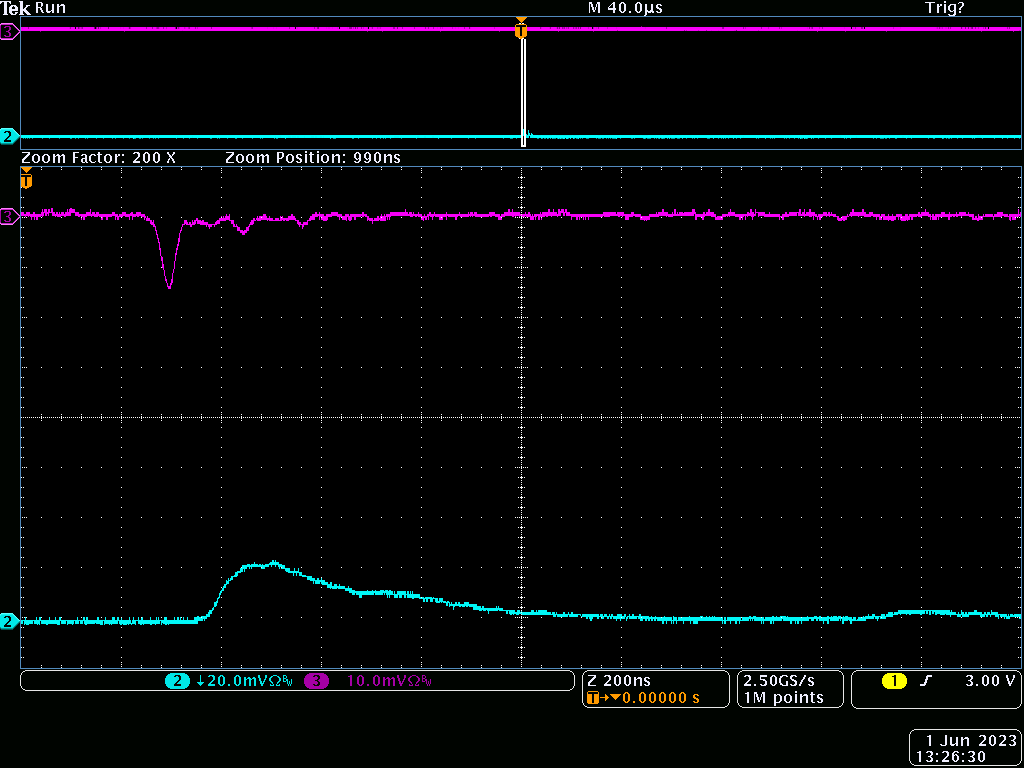1024x768 pixels.
Task: Select channel 3 ground marker in zoom view
Action: coord(10,216)
